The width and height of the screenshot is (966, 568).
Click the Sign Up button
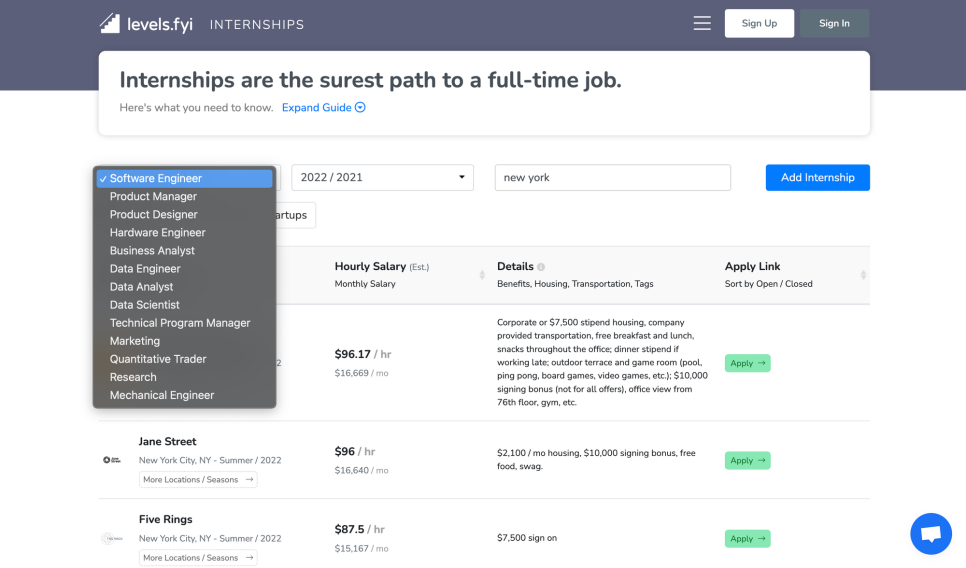(x=759, y=23)
